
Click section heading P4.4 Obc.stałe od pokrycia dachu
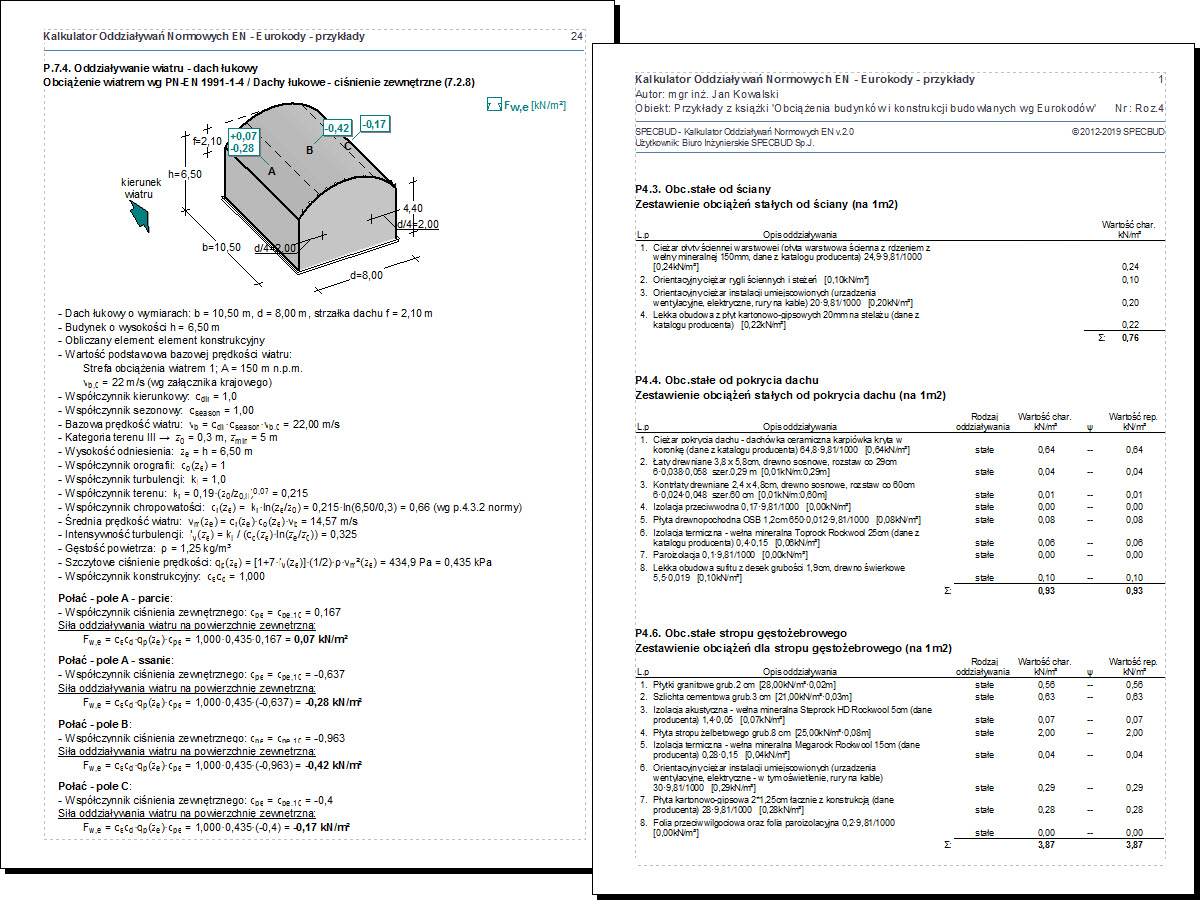(x=727, y=380)
